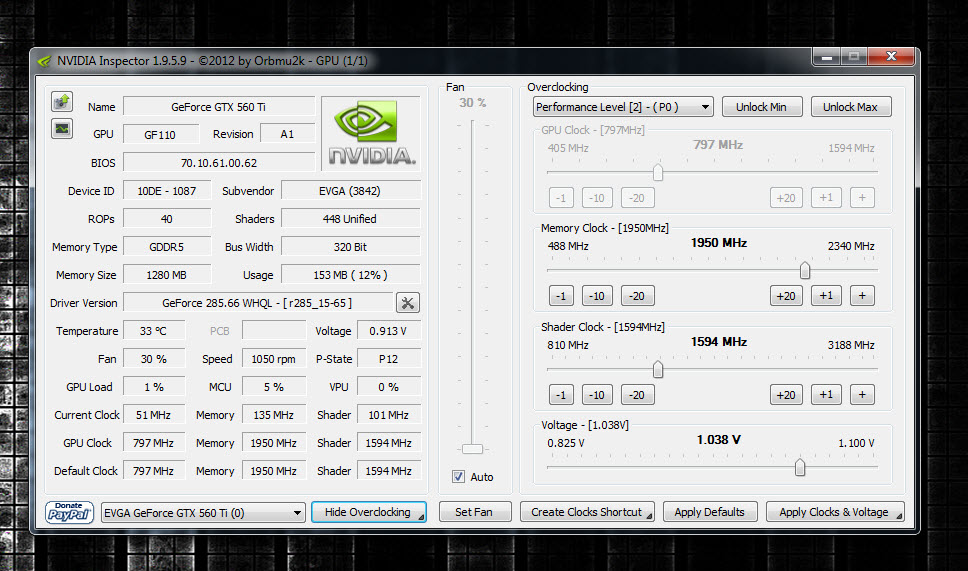Click the GPU GF110 field
Image resolution: width=968 pixels, height=571 pixels.
[x=161, y=134]
